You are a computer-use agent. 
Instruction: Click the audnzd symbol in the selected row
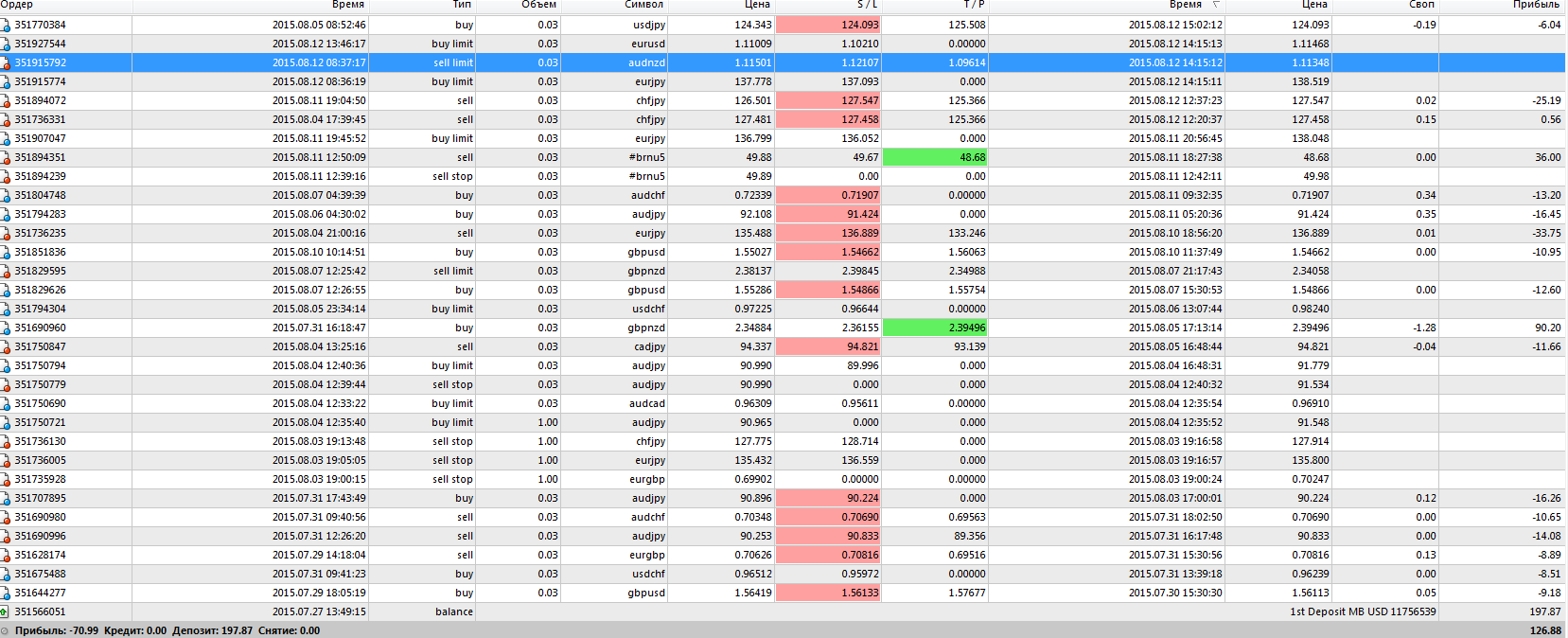click(x=647, y=62)
